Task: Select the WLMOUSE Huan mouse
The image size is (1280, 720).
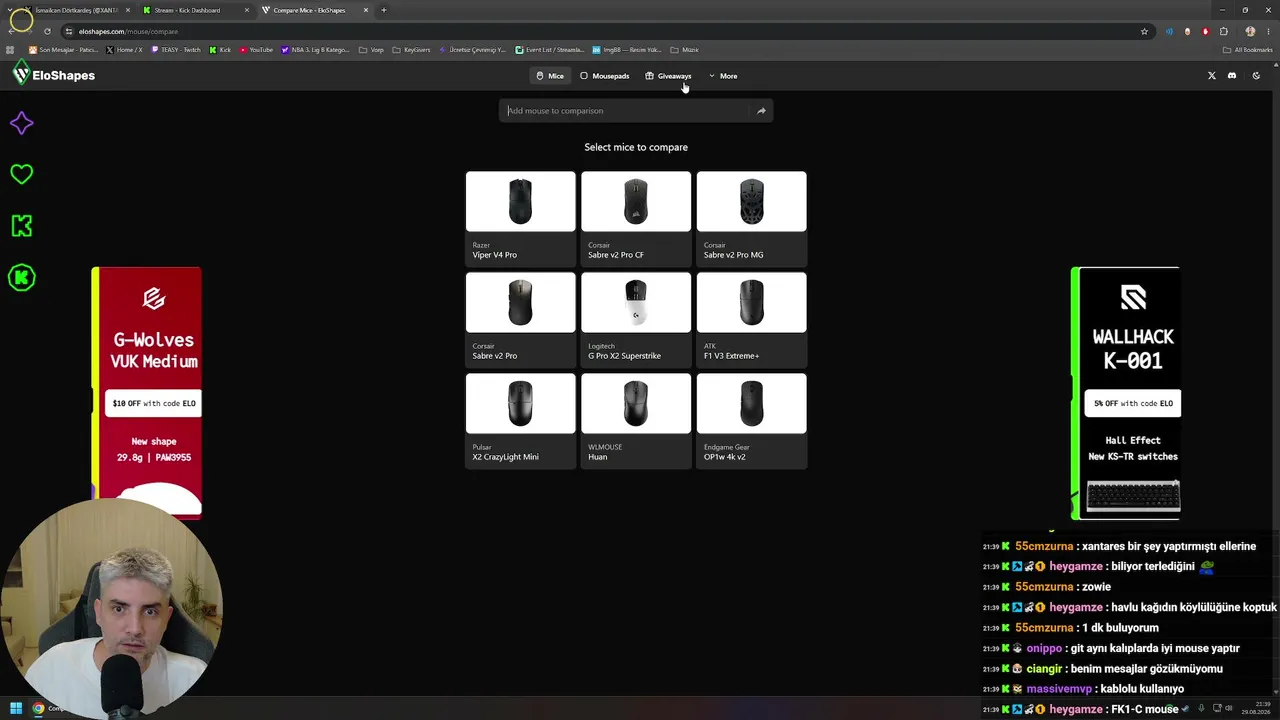Action: pos(636,419)
